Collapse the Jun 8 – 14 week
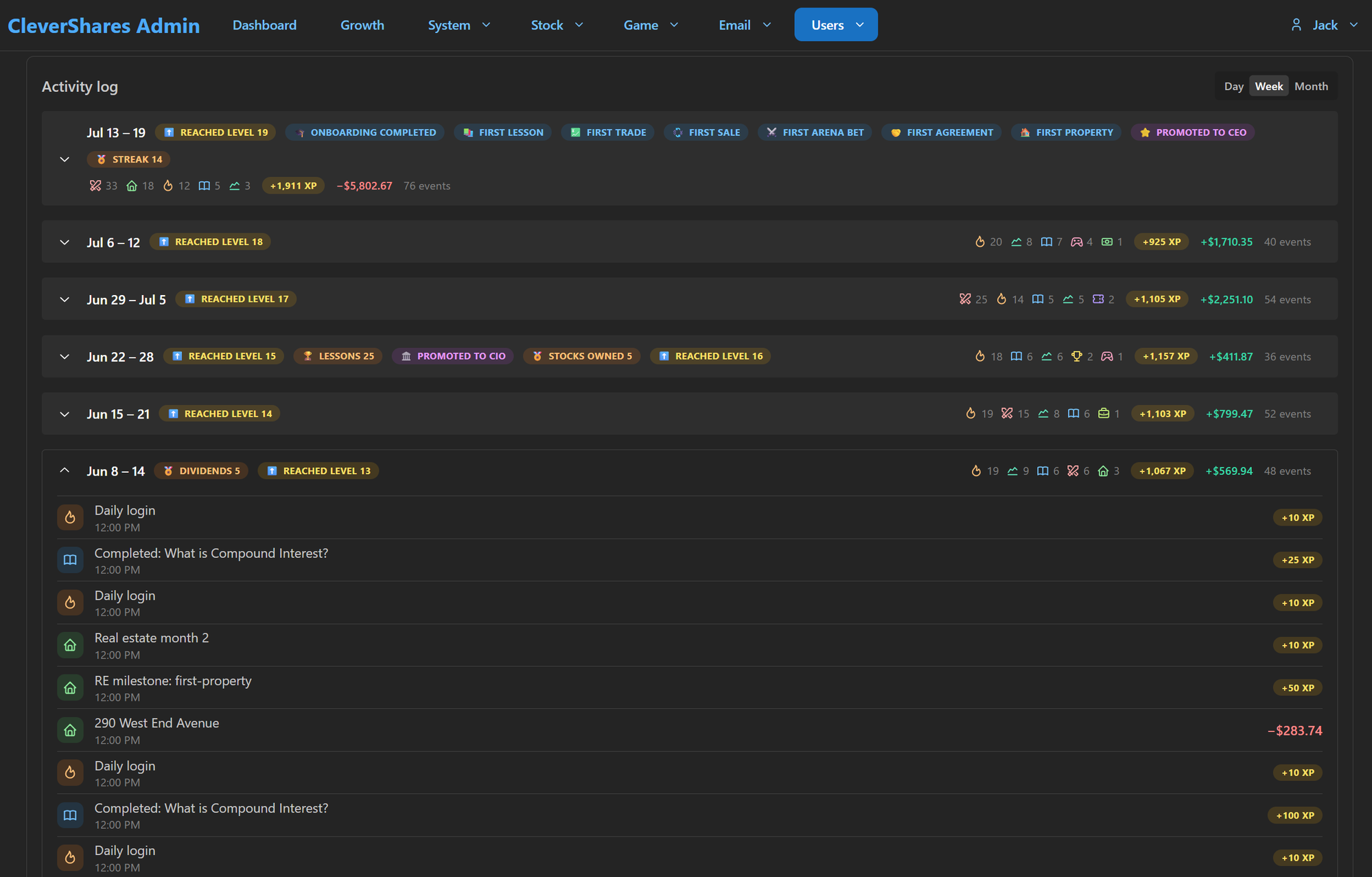1372x877 pixels. pos(65,471)
